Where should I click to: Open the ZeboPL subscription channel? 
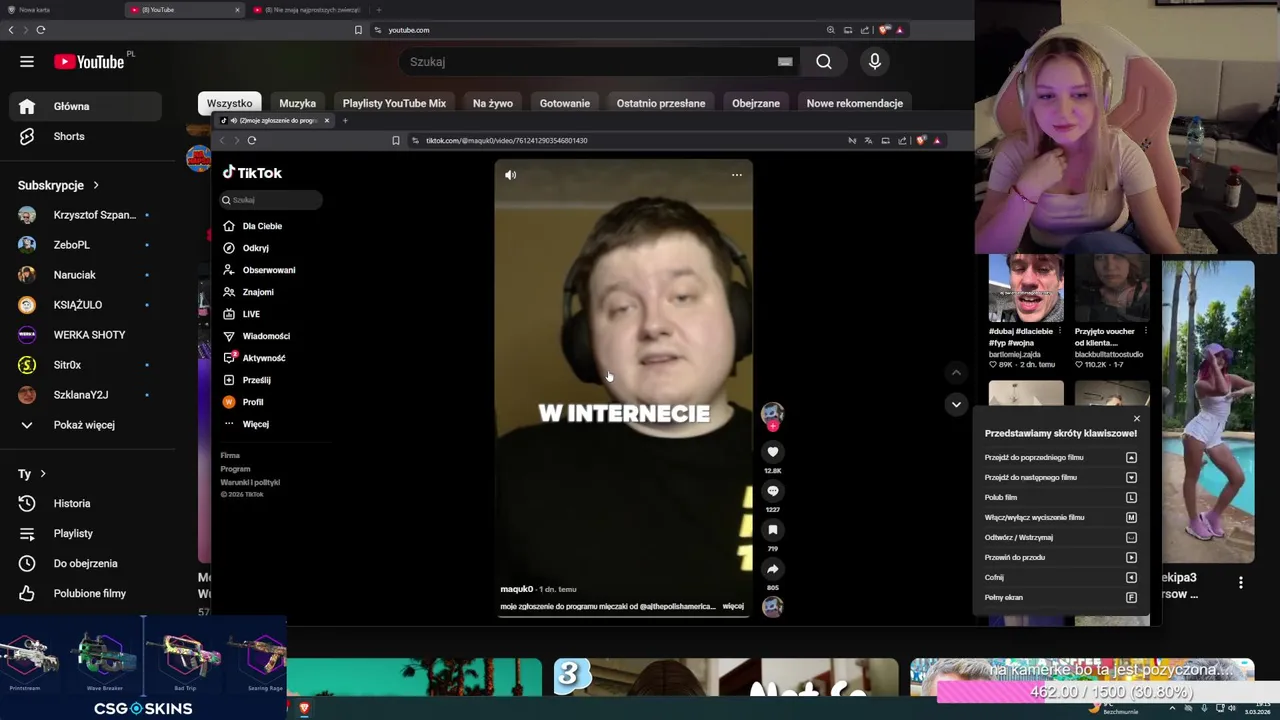86,245
